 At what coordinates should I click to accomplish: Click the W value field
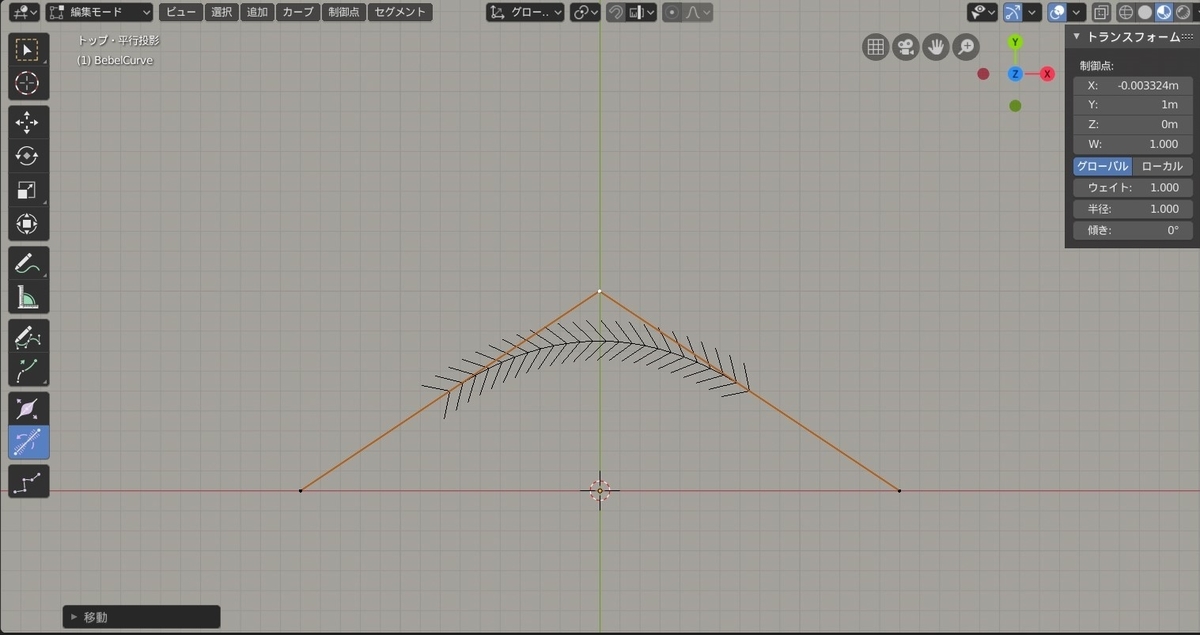click(x=1132, y=144)
